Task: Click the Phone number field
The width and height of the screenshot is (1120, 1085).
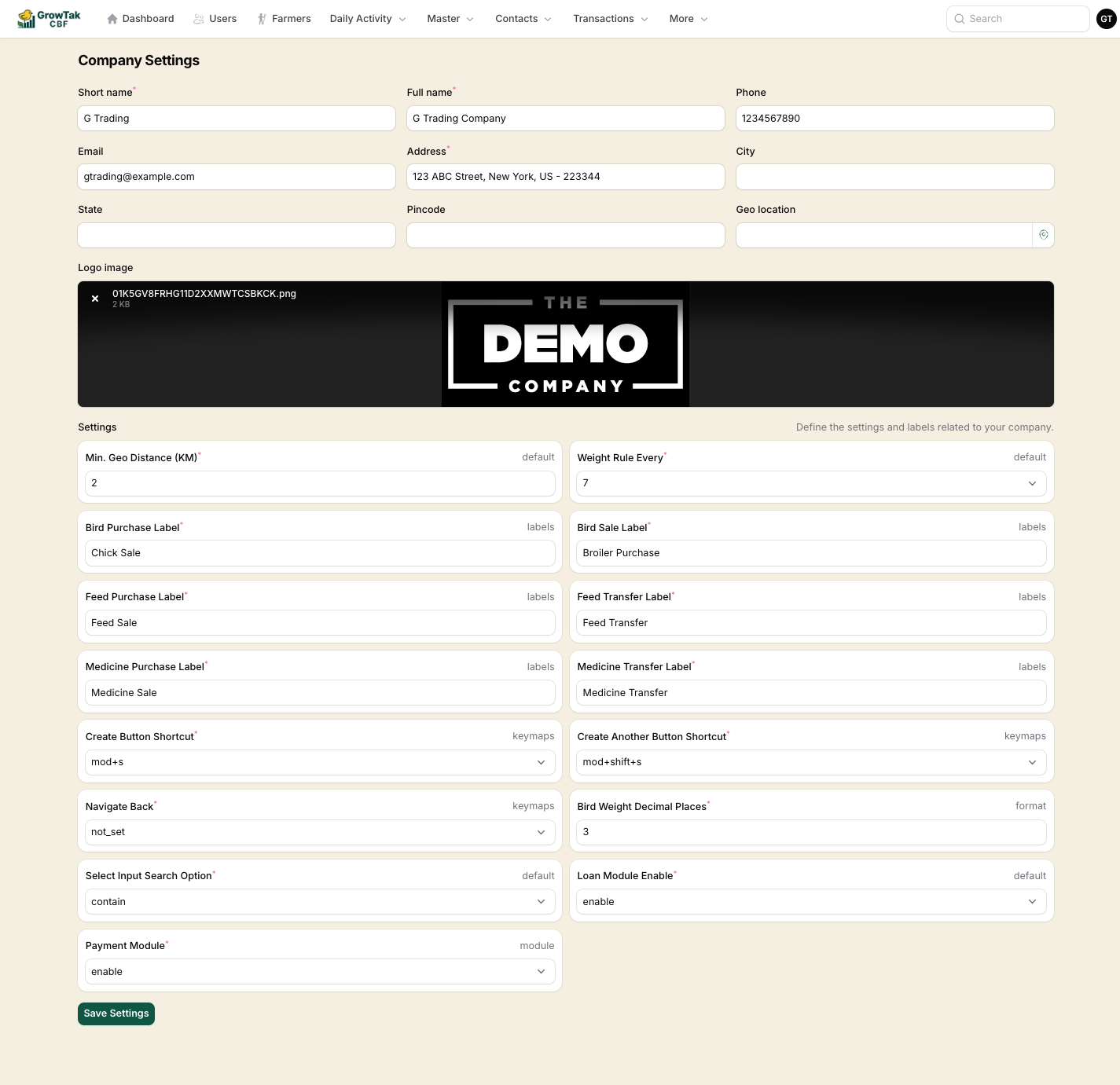Action: [895, 119]
